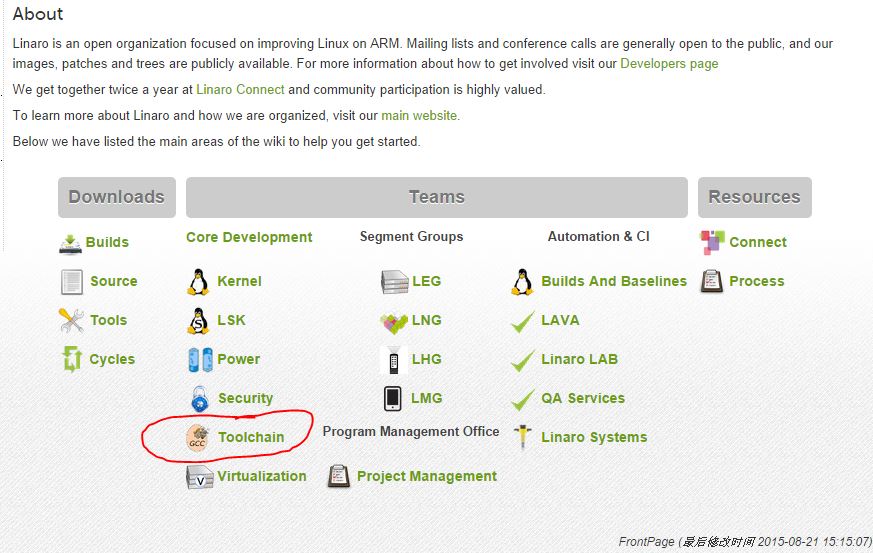Open the Builds And Baselines link
The image size is (873, 553).
[614, 281]
